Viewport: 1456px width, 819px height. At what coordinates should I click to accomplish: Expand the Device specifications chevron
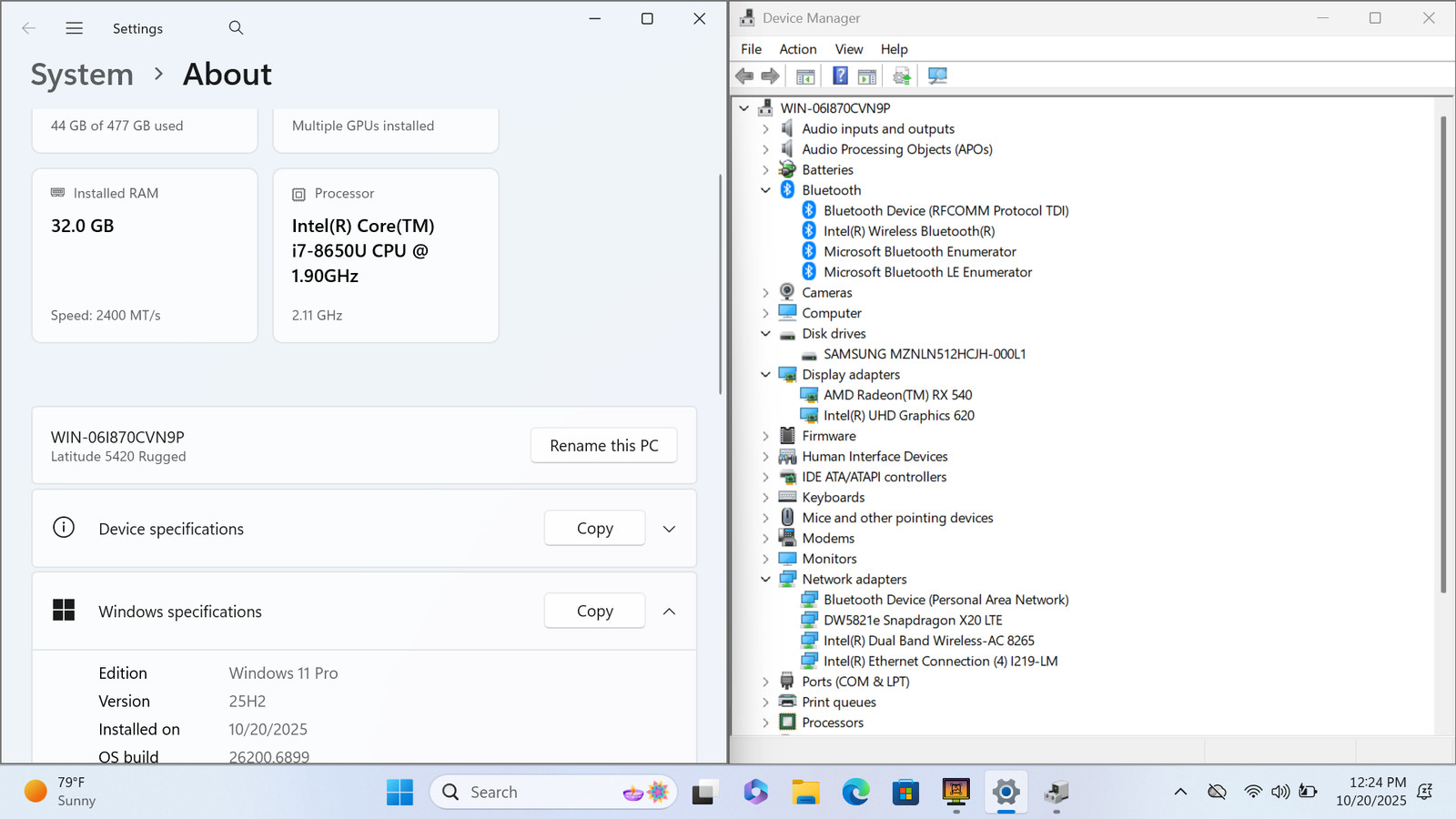click(x=669, y=529)
